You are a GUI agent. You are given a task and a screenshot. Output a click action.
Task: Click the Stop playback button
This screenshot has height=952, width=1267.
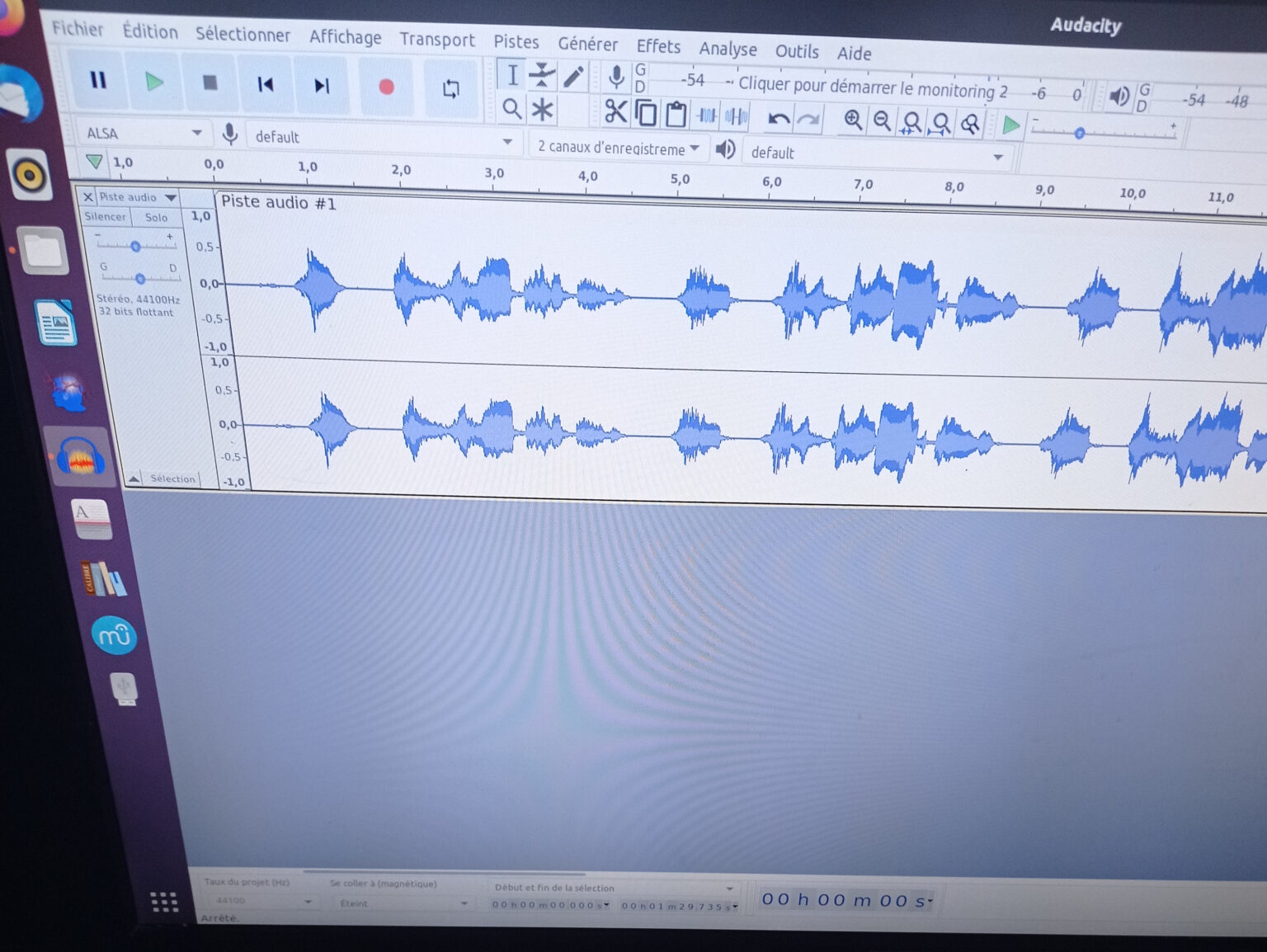point(210,82)
